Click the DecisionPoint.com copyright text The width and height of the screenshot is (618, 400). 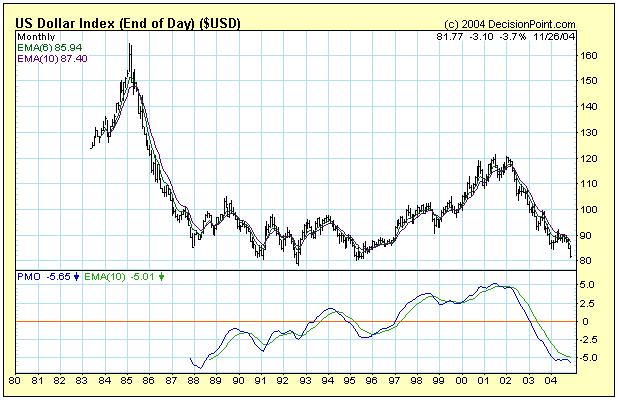(510, 24)
